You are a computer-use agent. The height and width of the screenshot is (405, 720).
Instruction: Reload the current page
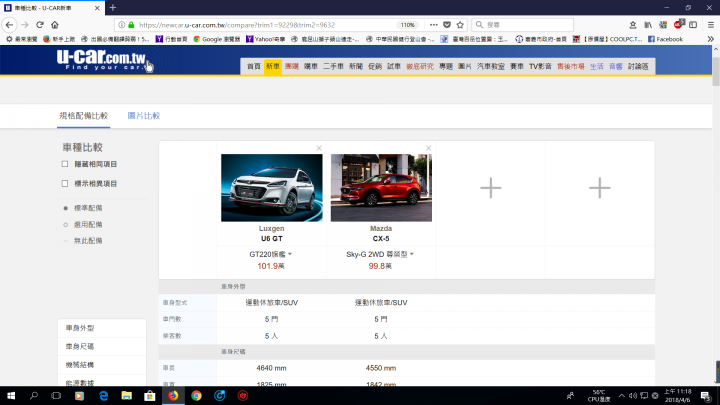(40, 25)
